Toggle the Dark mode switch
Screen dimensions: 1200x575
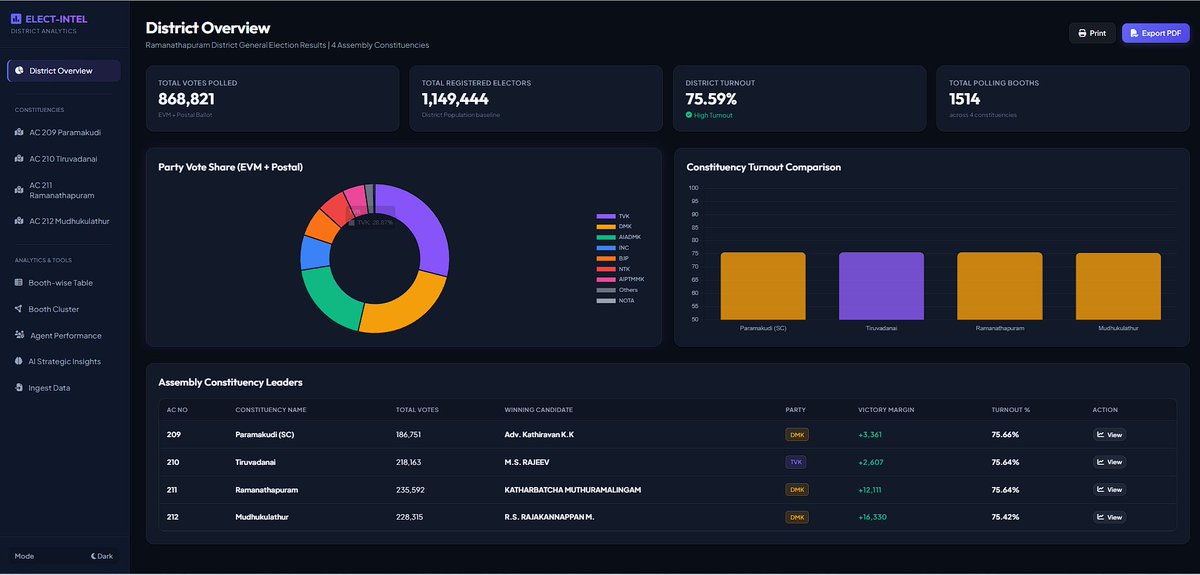(x=101, y=555)
